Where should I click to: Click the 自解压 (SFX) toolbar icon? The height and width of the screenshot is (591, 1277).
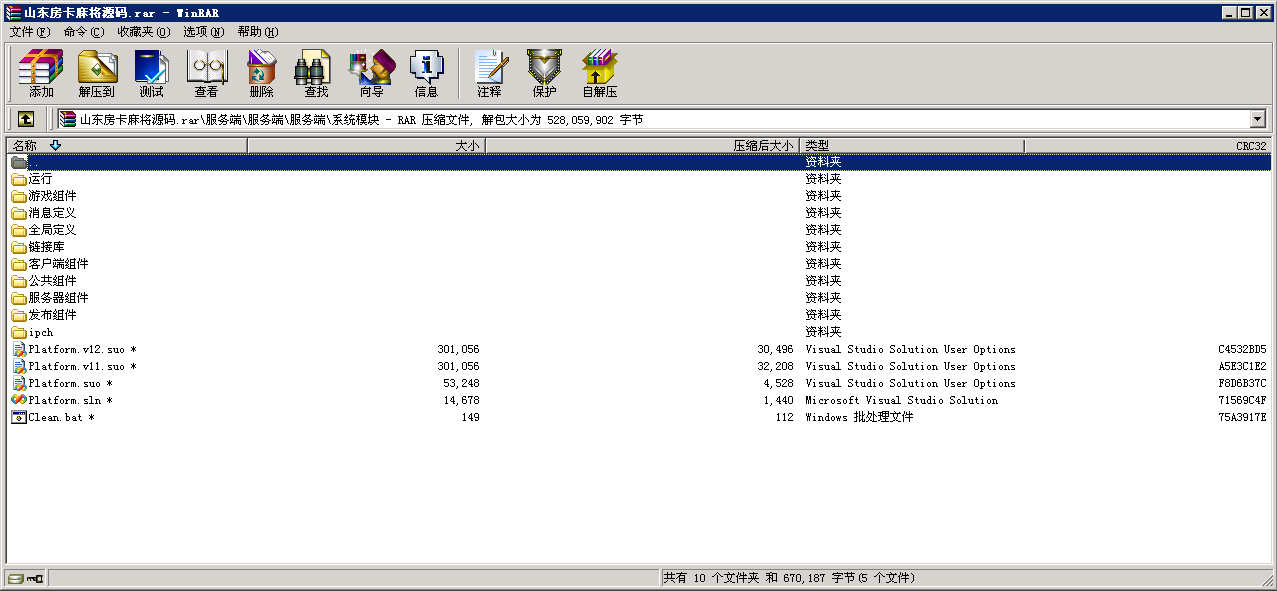[x=600, y=73]
